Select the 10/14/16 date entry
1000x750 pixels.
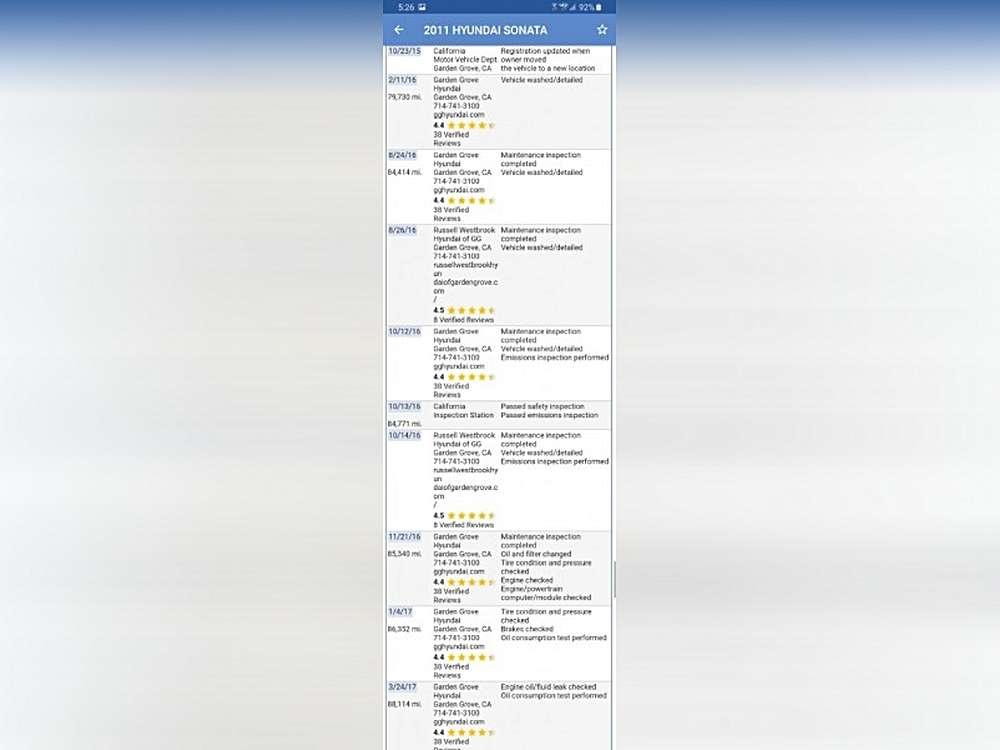point(404,436)
